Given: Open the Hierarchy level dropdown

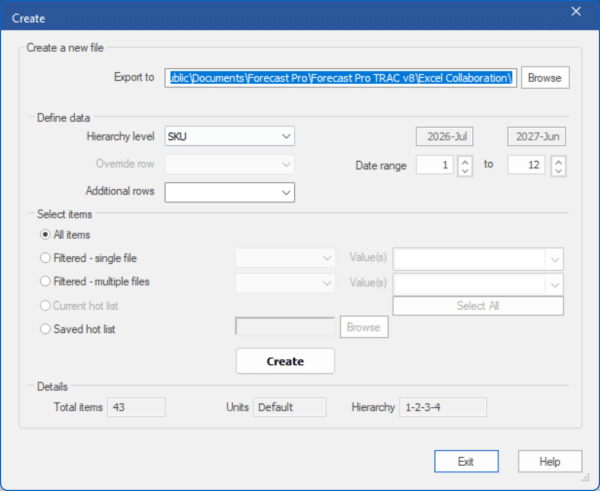Looking at the screenshot, I should coord(230,136).
